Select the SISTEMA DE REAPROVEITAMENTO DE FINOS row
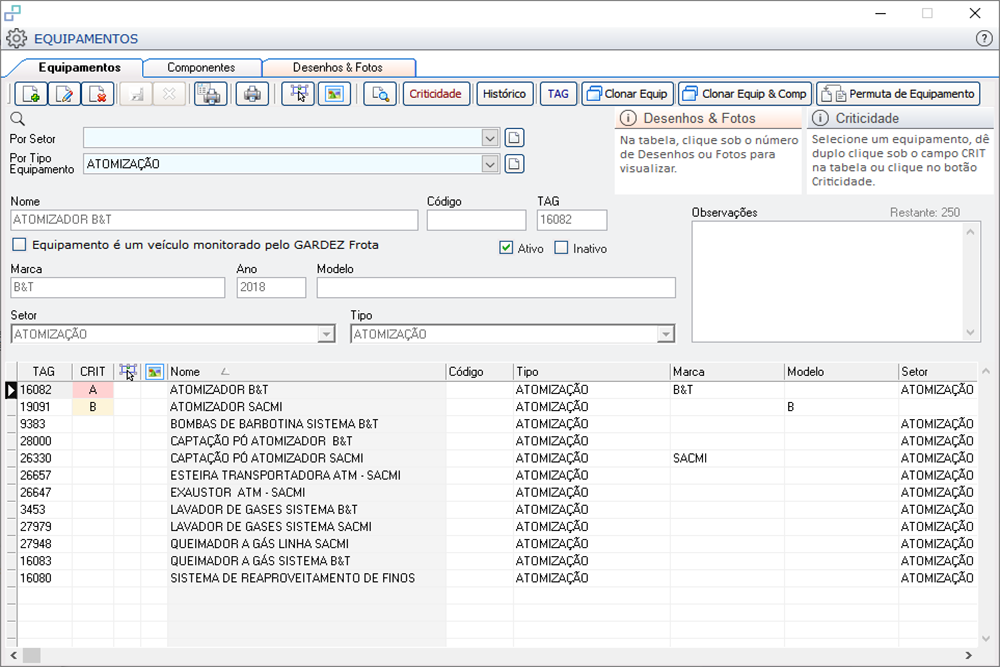 (497, 578)
